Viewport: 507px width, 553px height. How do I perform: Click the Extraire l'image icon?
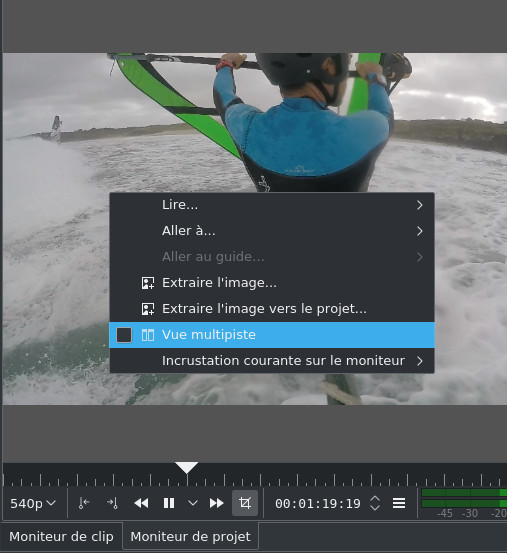coord(148,283)
